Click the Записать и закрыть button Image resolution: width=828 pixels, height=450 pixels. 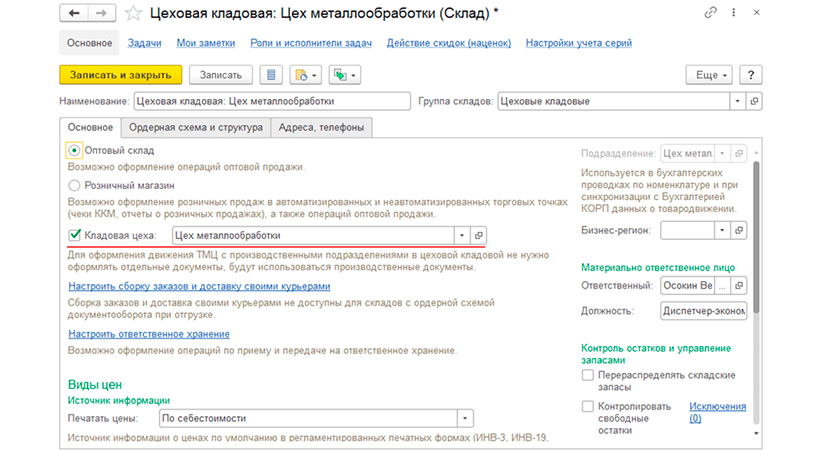click(x=120, y=75)
